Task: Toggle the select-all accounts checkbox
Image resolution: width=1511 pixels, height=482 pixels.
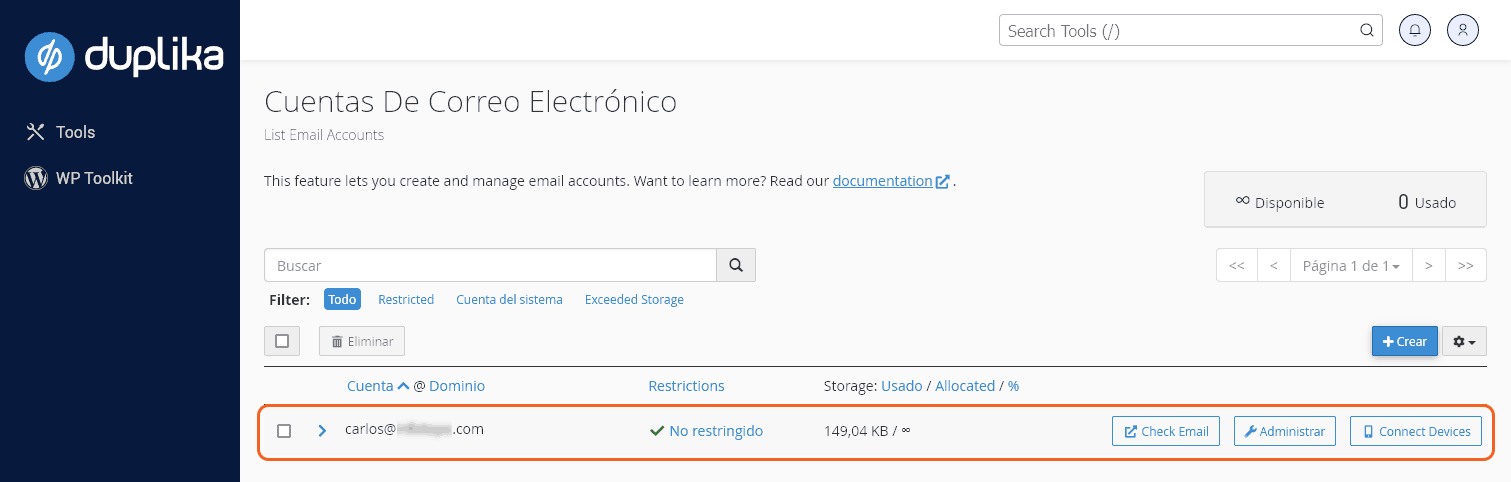Action: click(x=282, y=341)
